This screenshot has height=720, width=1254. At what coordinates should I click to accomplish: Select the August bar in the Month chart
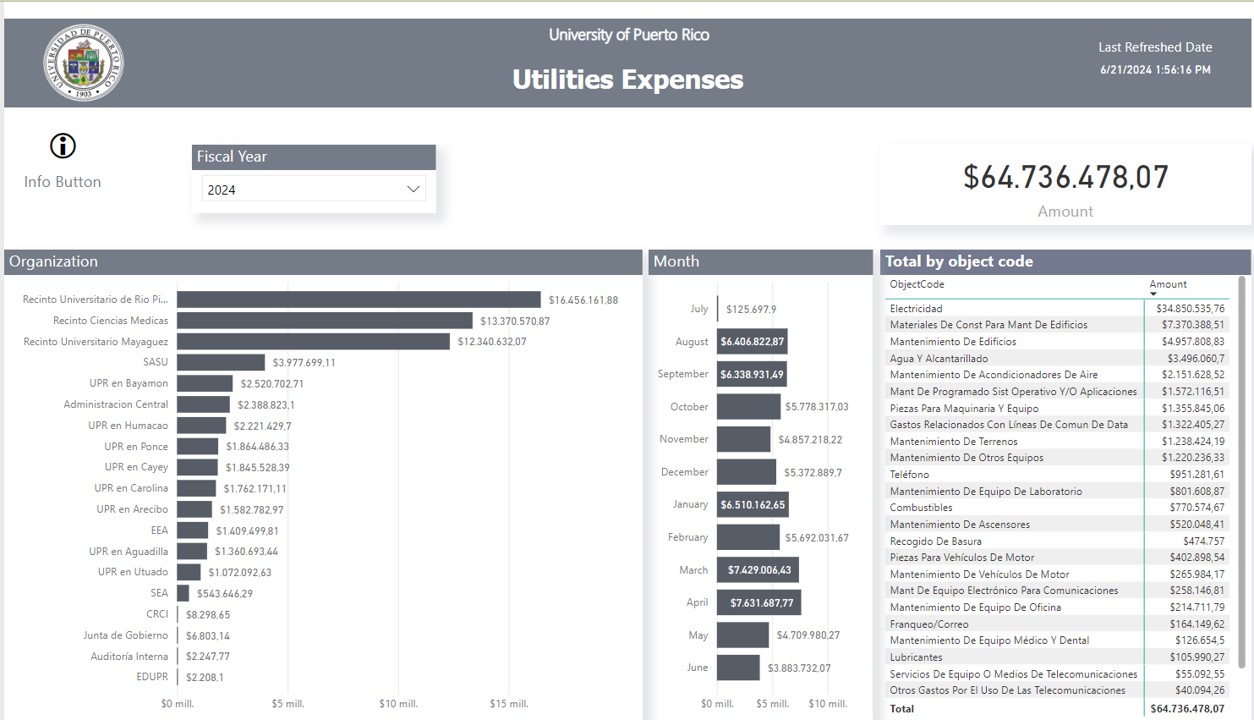[x=752, y=342]
